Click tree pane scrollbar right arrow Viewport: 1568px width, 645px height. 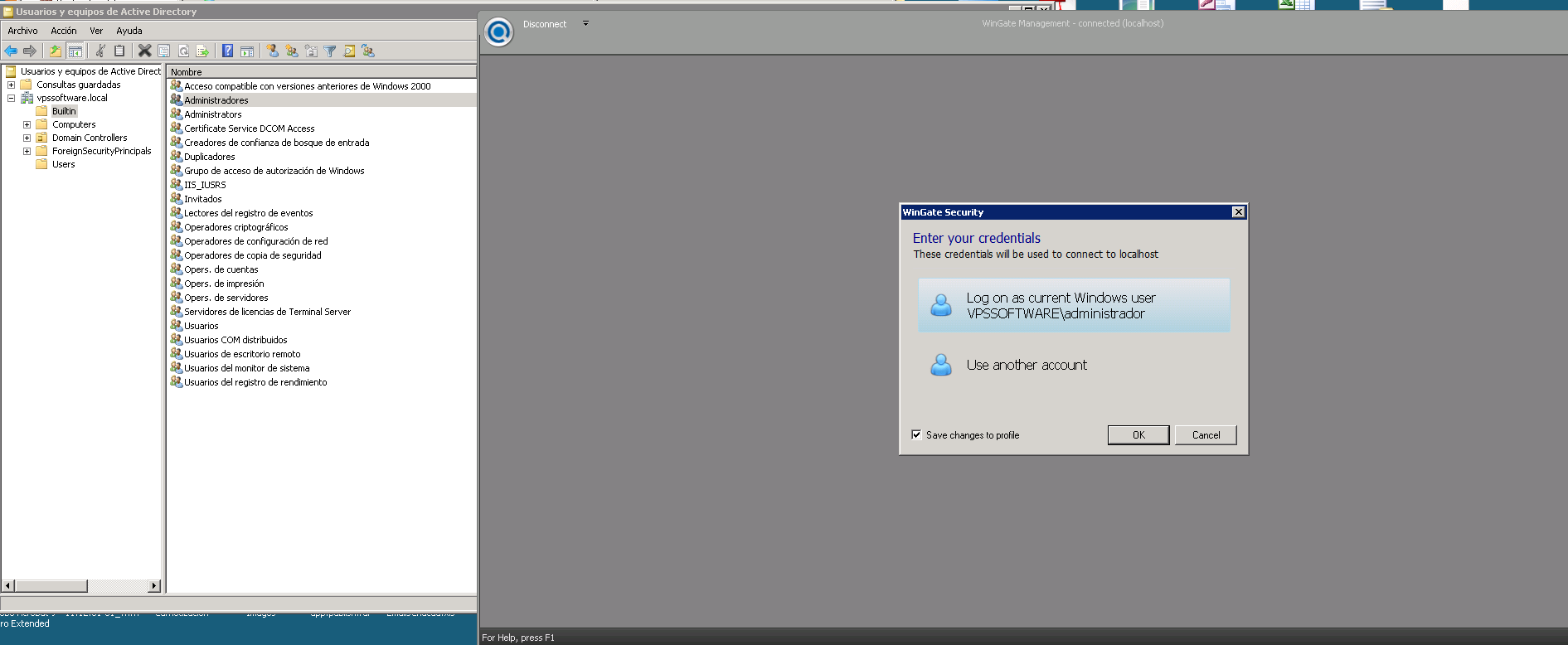click(153, 586)
